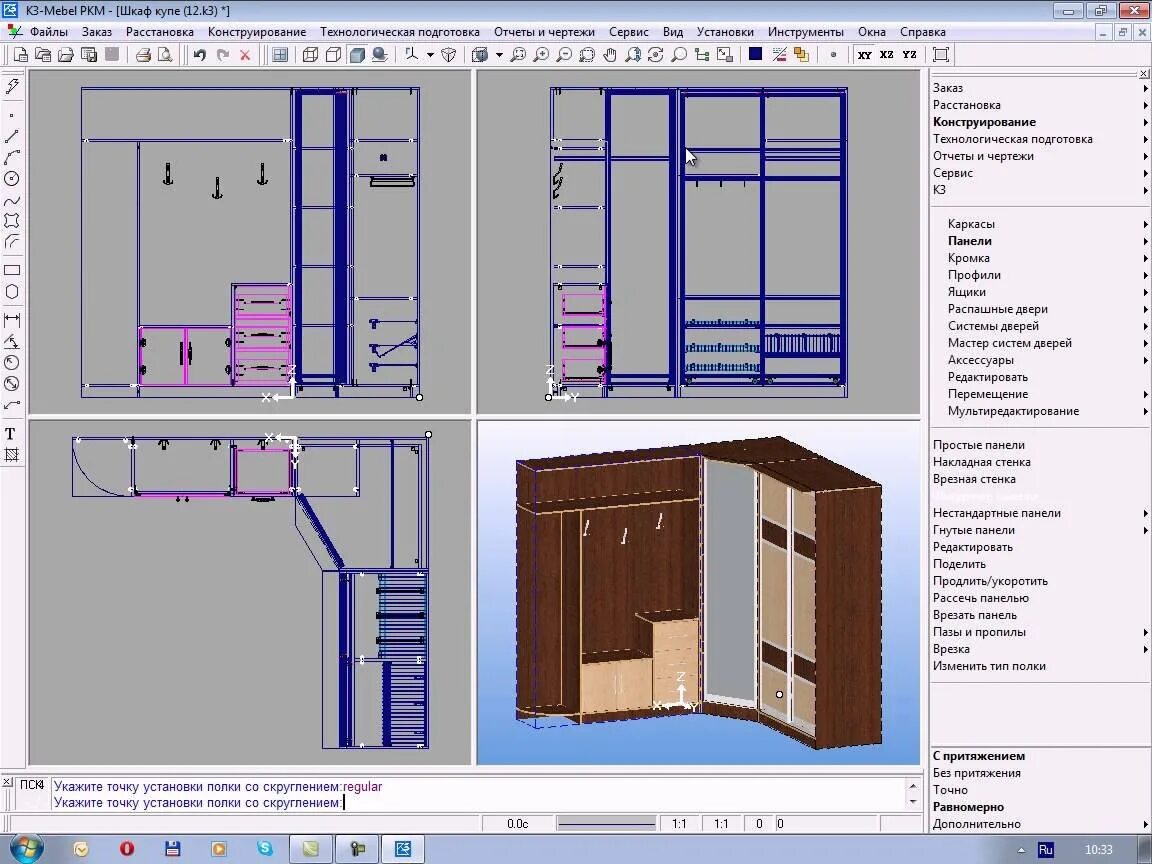Switch to the XZ view plane
The width and height of the screenshot is (1152, 864).
(888, 54)
